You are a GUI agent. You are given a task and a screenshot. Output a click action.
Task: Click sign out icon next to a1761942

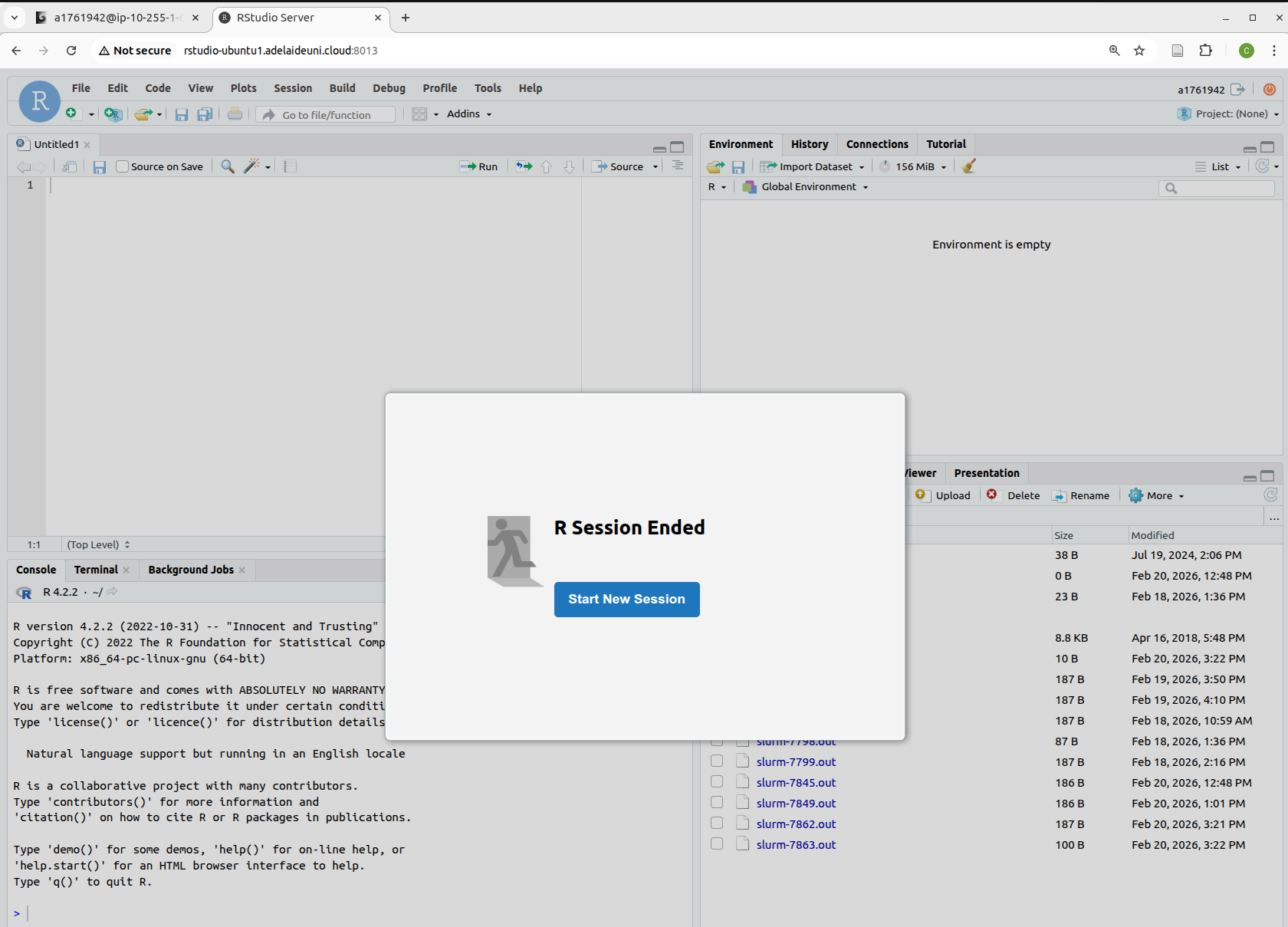click(x=1237, y=90)
